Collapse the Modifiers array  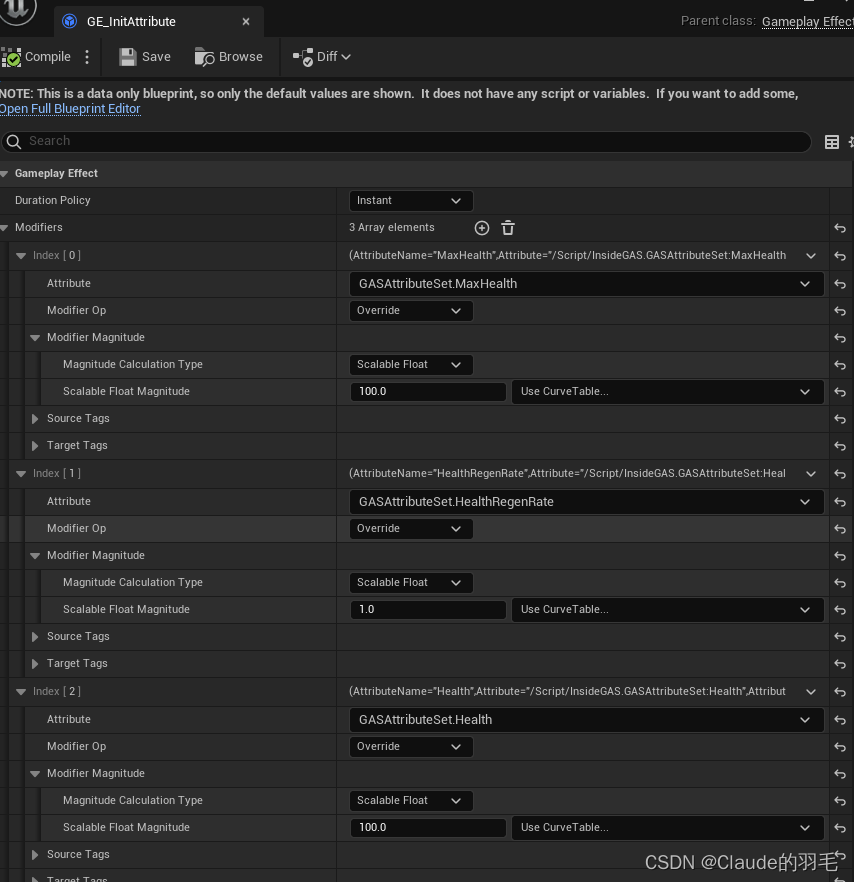(x=5, y=228)
